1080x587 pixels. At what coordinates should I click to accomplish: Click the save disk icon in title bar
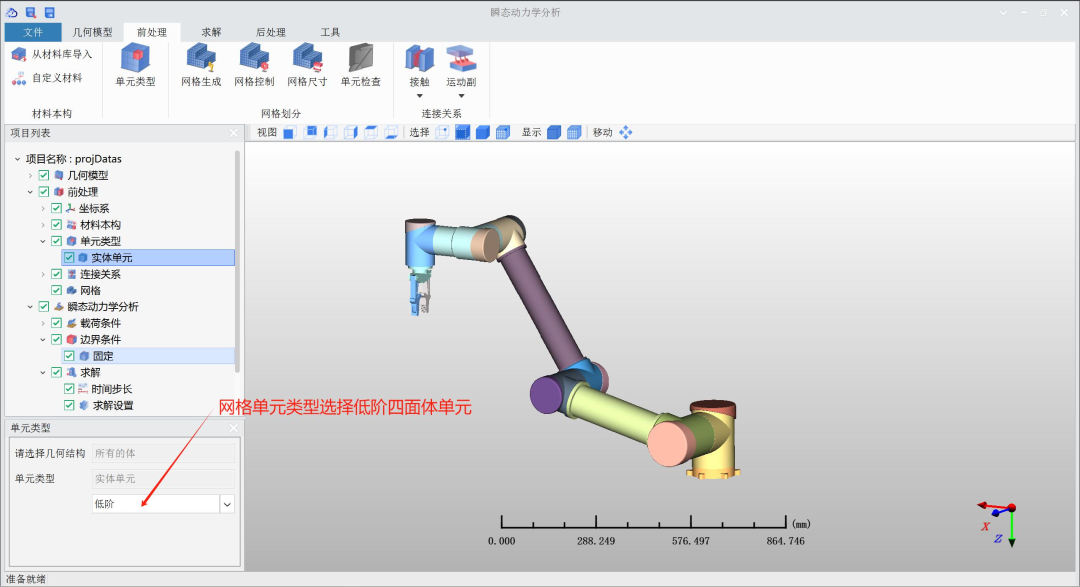pos(50,12)
